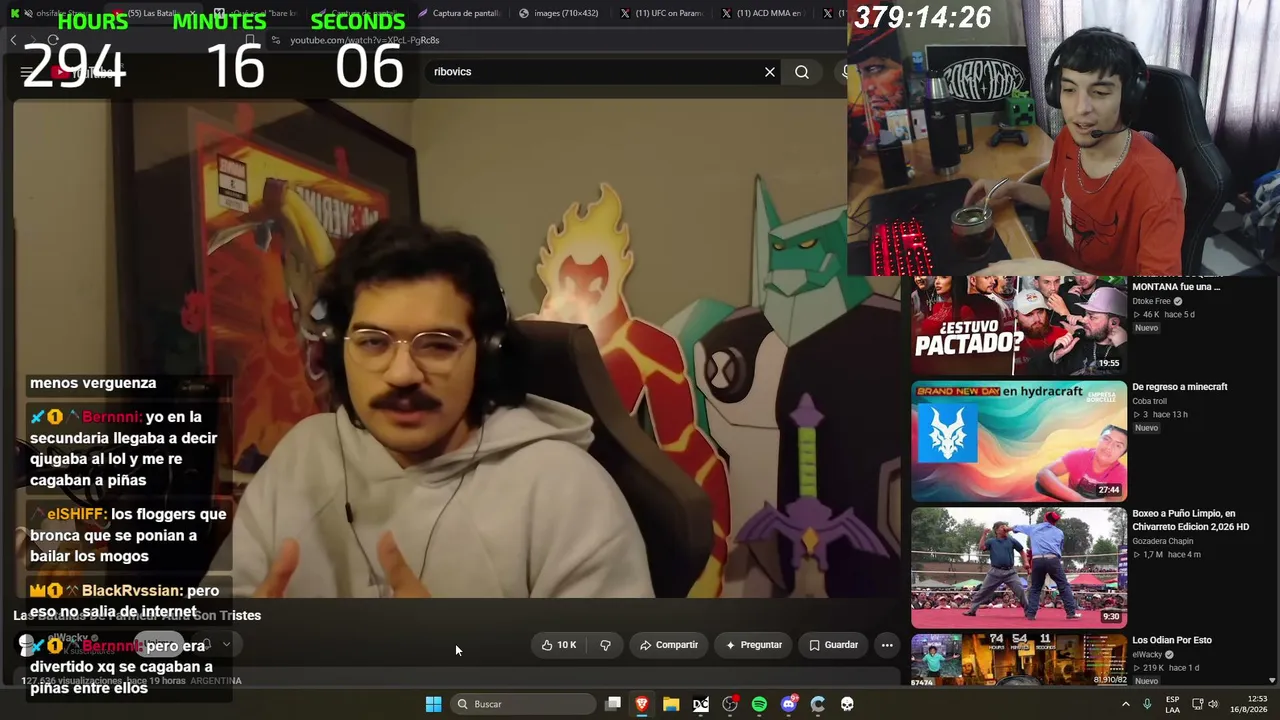Open Spotify from the taskbar
The image size is (1280, 720).
click(x=759, y=704)
